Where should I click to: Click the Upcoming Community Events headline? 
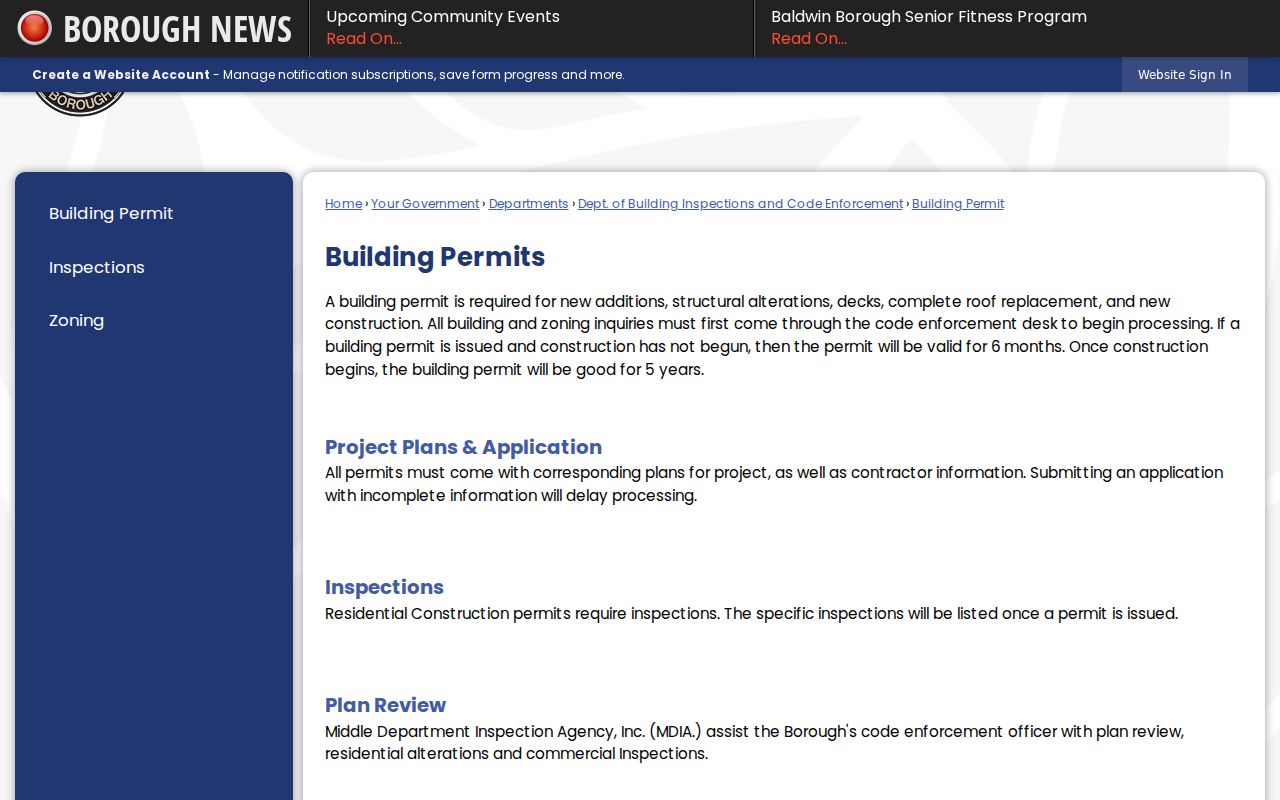[x=443, y=17]
